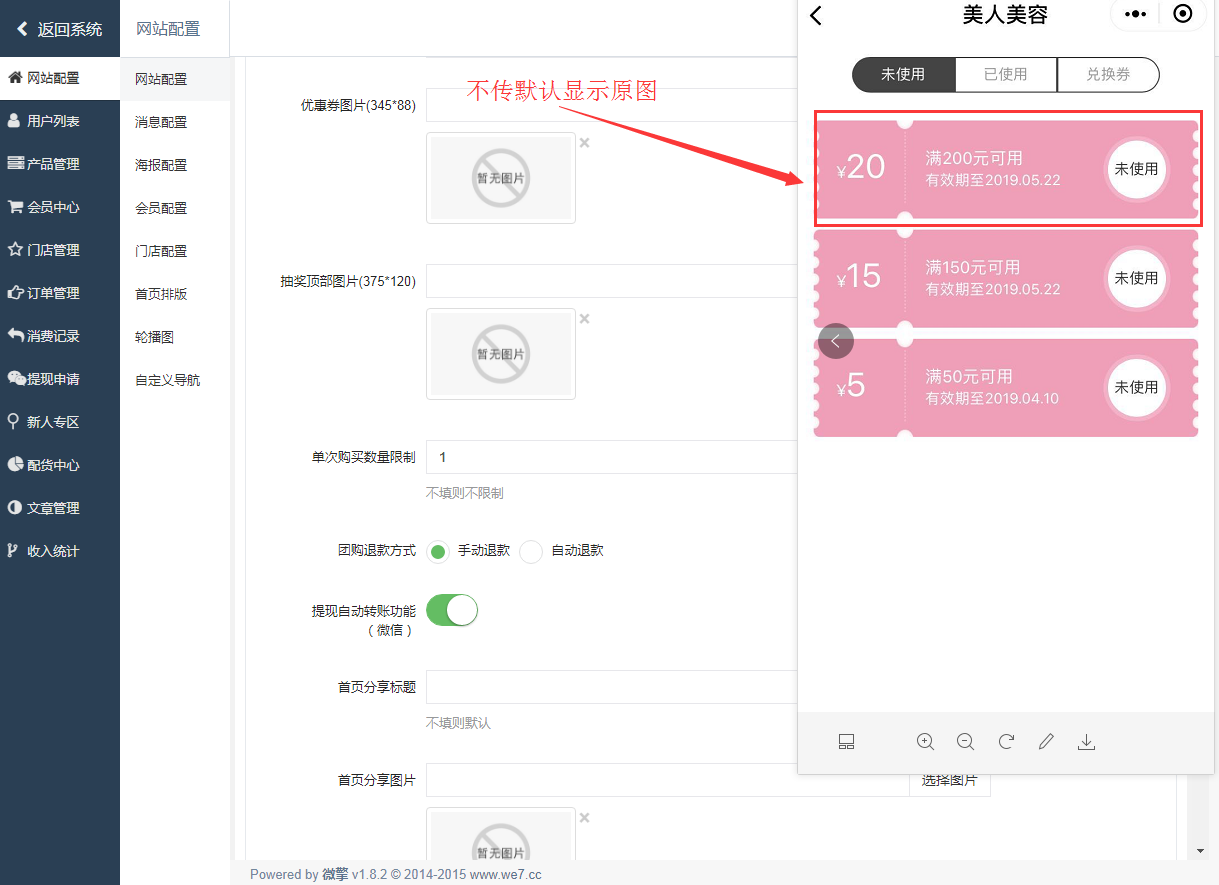Click the 优惠券图片 placeholder thumbnail
Viewport: 1219px width, 885px height.
[x=501, y=178]
